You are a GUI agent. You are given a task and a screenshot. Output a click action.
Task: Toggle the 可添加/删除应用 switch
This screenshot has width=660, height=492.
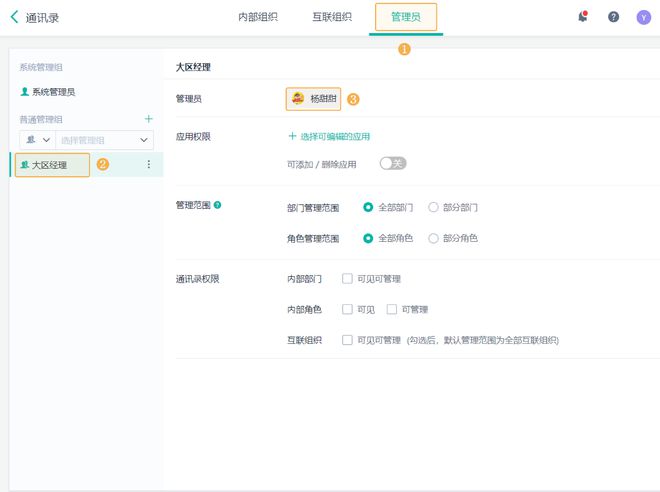pyautogui.click(x=392, y=164)
